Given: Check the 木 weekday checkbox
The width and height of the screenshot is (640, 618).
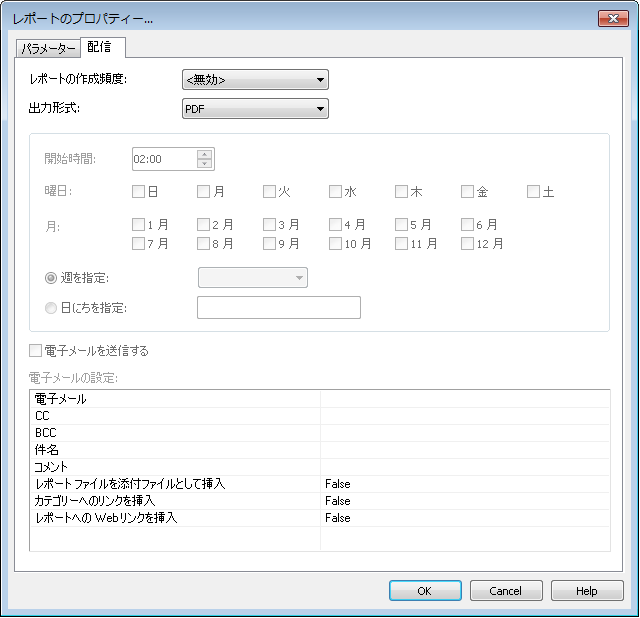Looking at the screenshot, I should click(402, 191).
